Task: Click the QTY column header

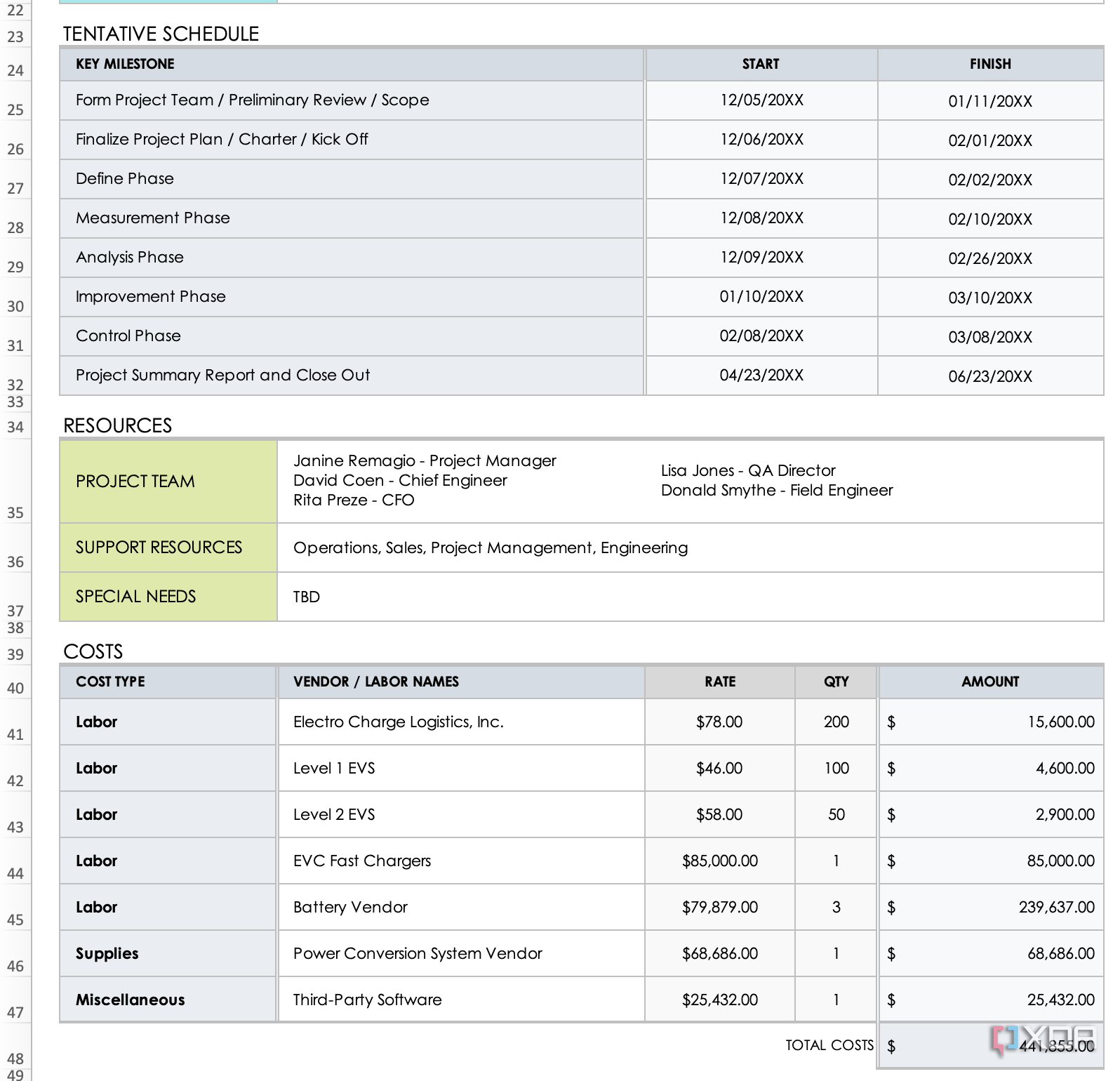Action: 836,682
